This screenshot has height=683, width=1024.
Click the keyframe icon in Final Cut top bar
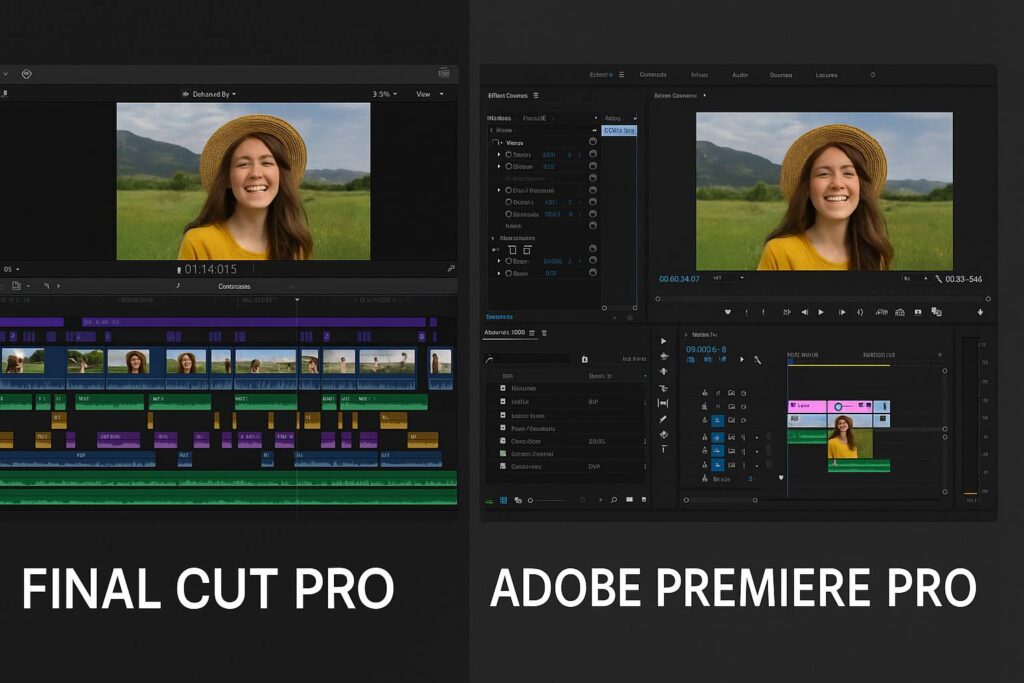pyautogui.click(x=27, y=74)
